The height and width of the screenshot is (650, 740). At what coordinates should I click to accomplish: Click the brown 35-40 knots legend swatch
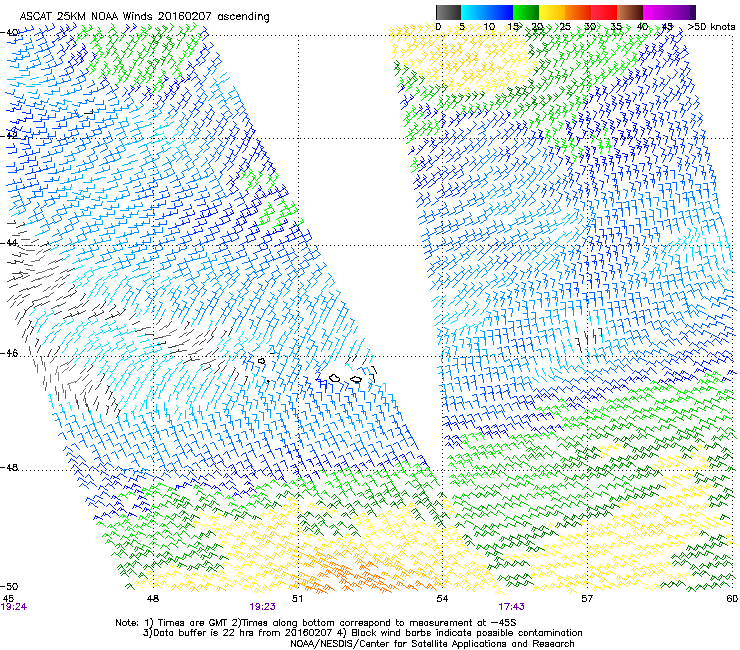click(x=630, y=12)
